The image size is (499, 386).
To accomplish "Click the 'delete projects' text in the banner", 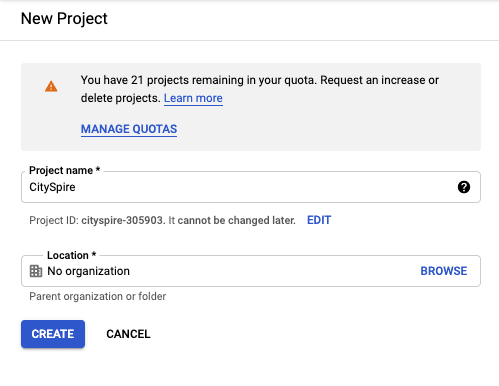I will tap(120, 98).
